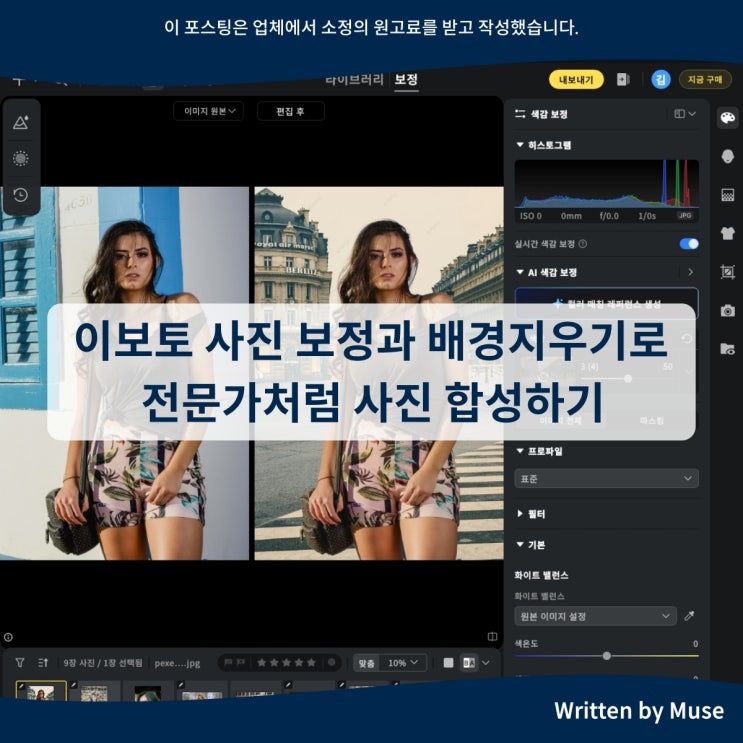This screenshot has width=743, height=743.
Task: Select the green-haired portrait filmstrip thumbnail
Action: 147,693
